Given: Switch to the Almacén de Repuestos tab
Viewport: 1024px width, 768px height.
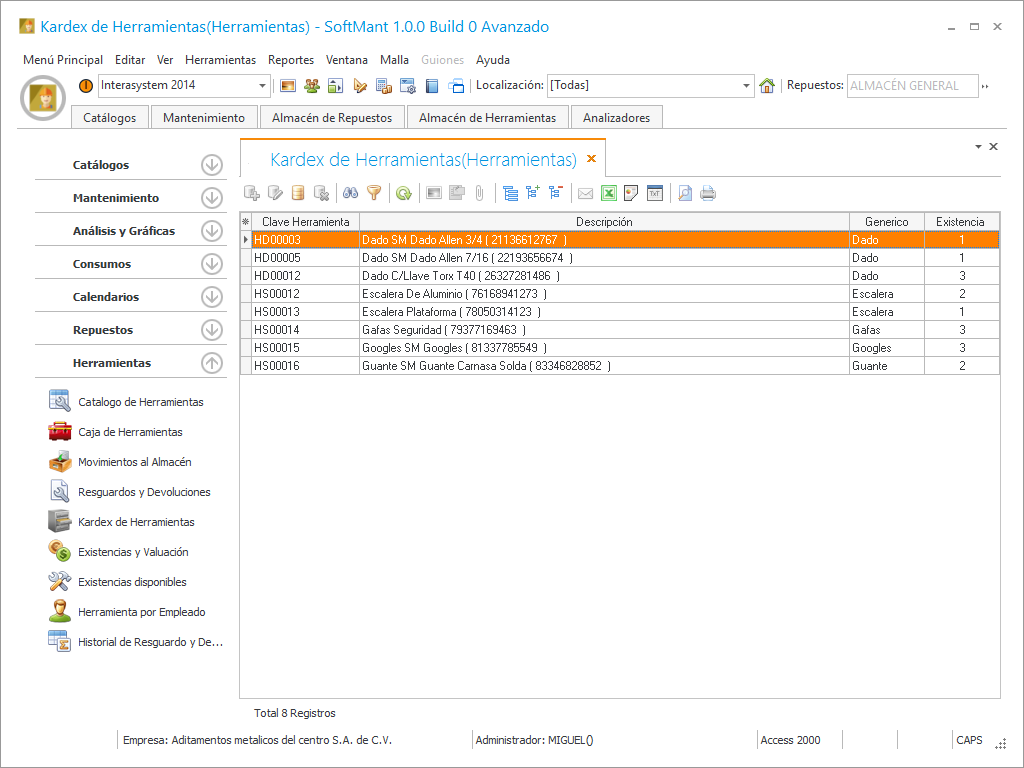Looking at the screenshot, I should coord(332,118).
